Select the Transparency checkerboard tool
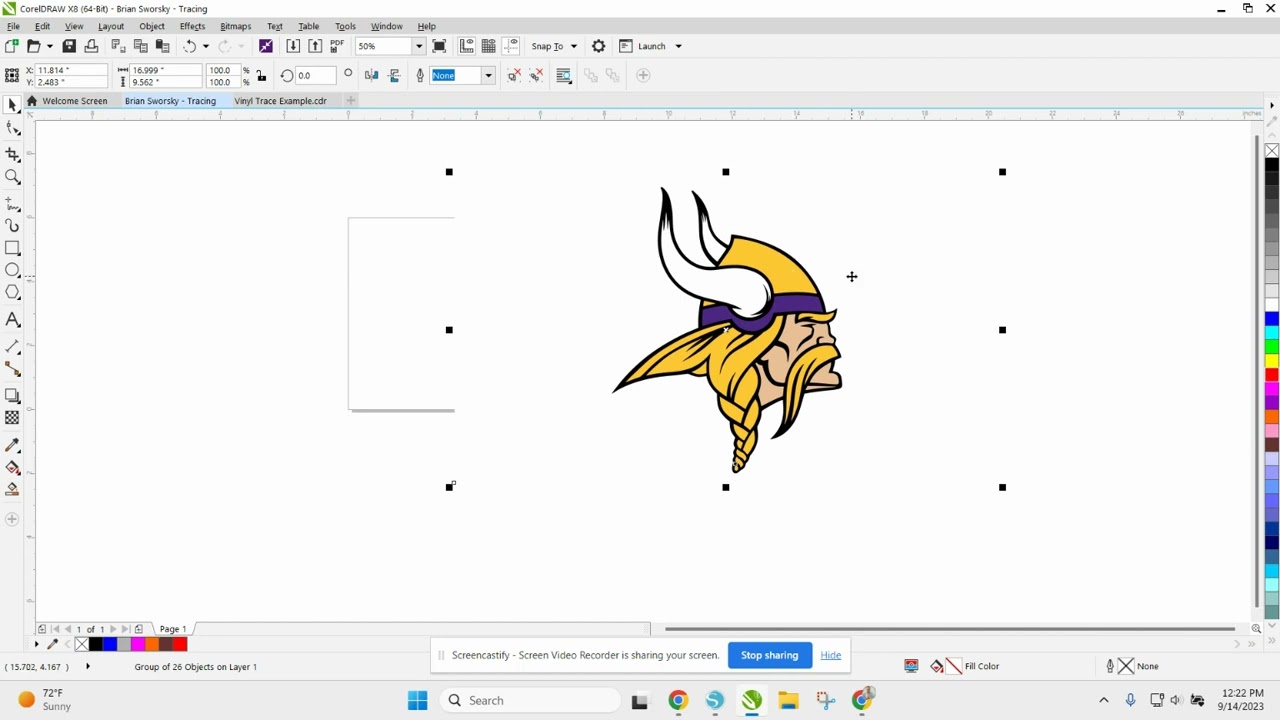The image size is (1280, 720). (12, 418)
